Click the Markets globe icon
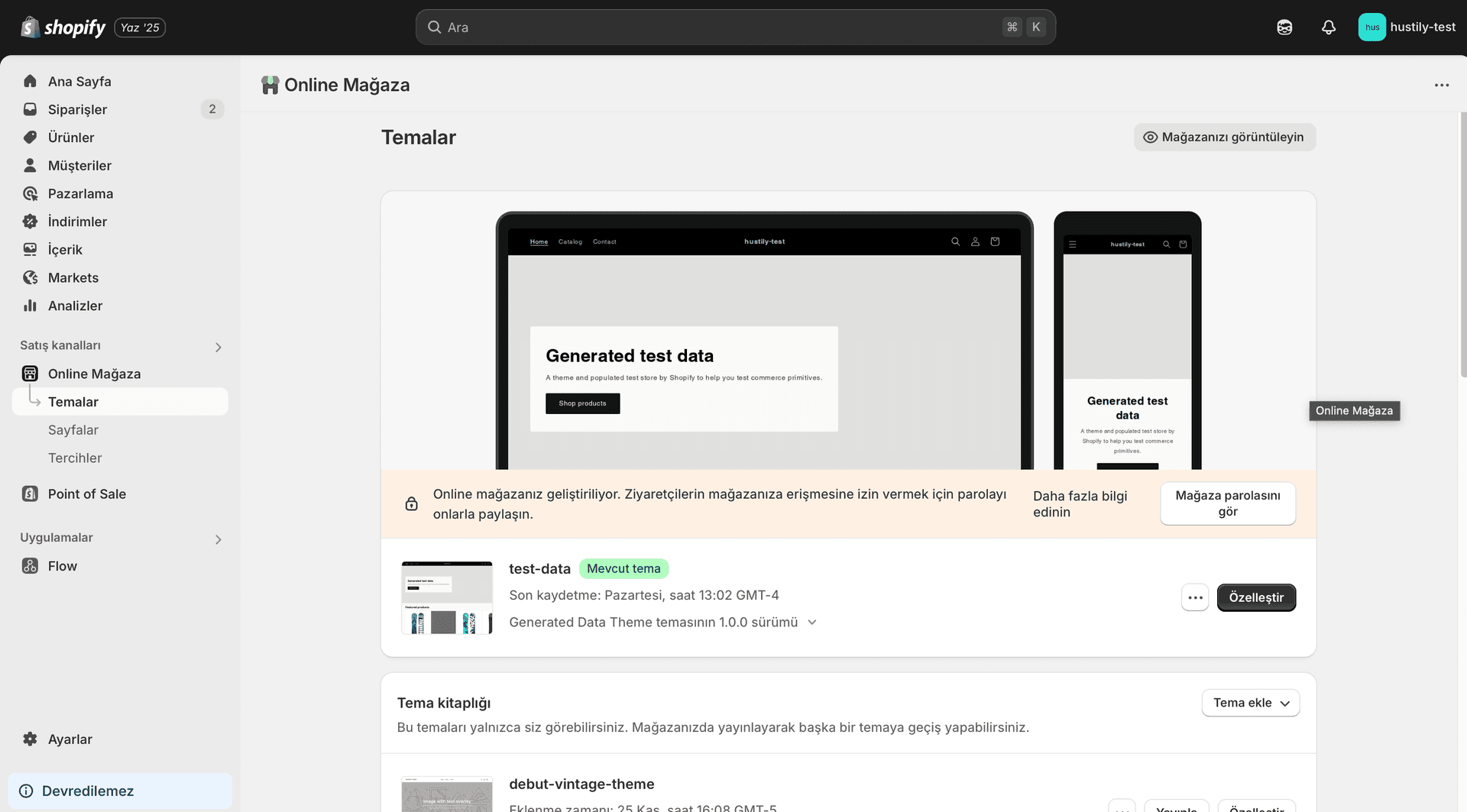 click(30, 277)
